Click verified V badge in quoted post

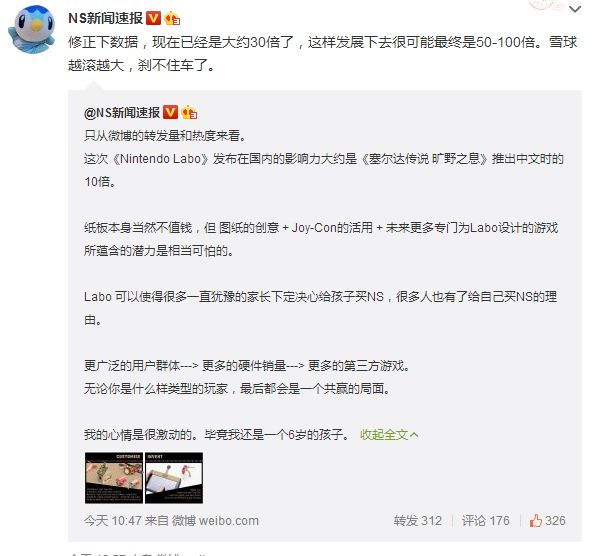(170, 112)
